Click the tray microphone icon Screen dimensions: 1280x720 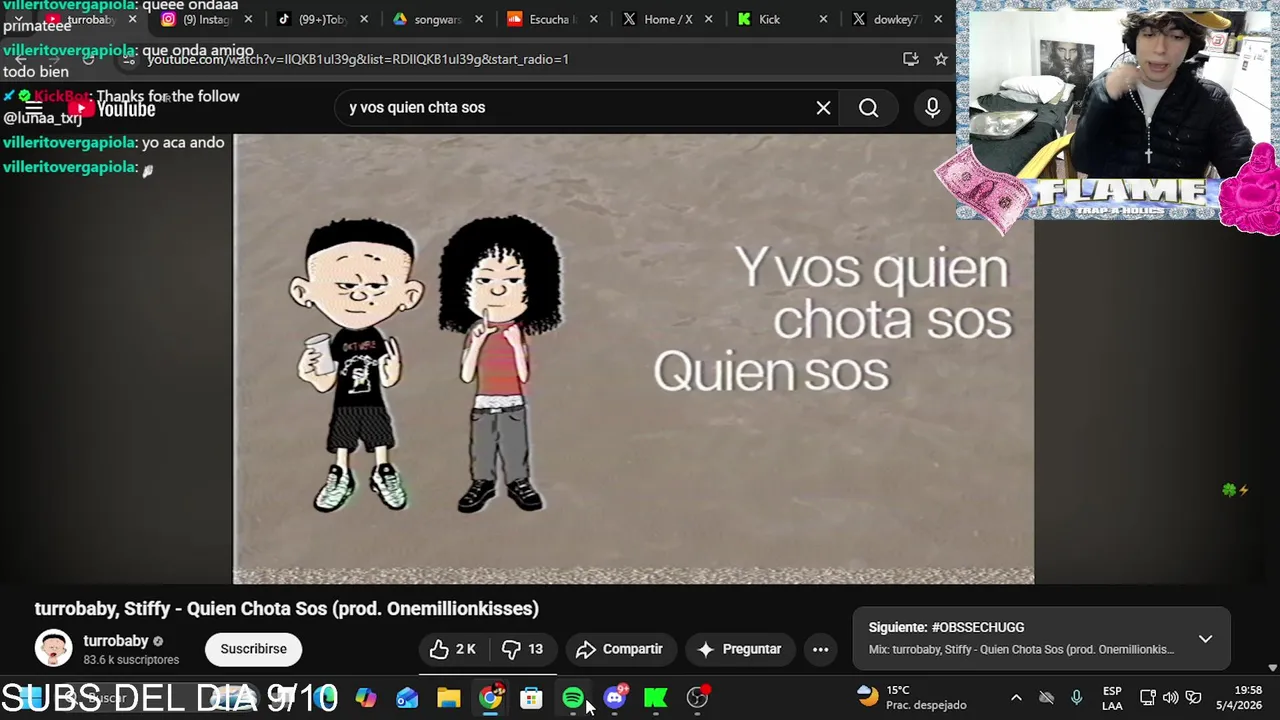pos(1076,697)
